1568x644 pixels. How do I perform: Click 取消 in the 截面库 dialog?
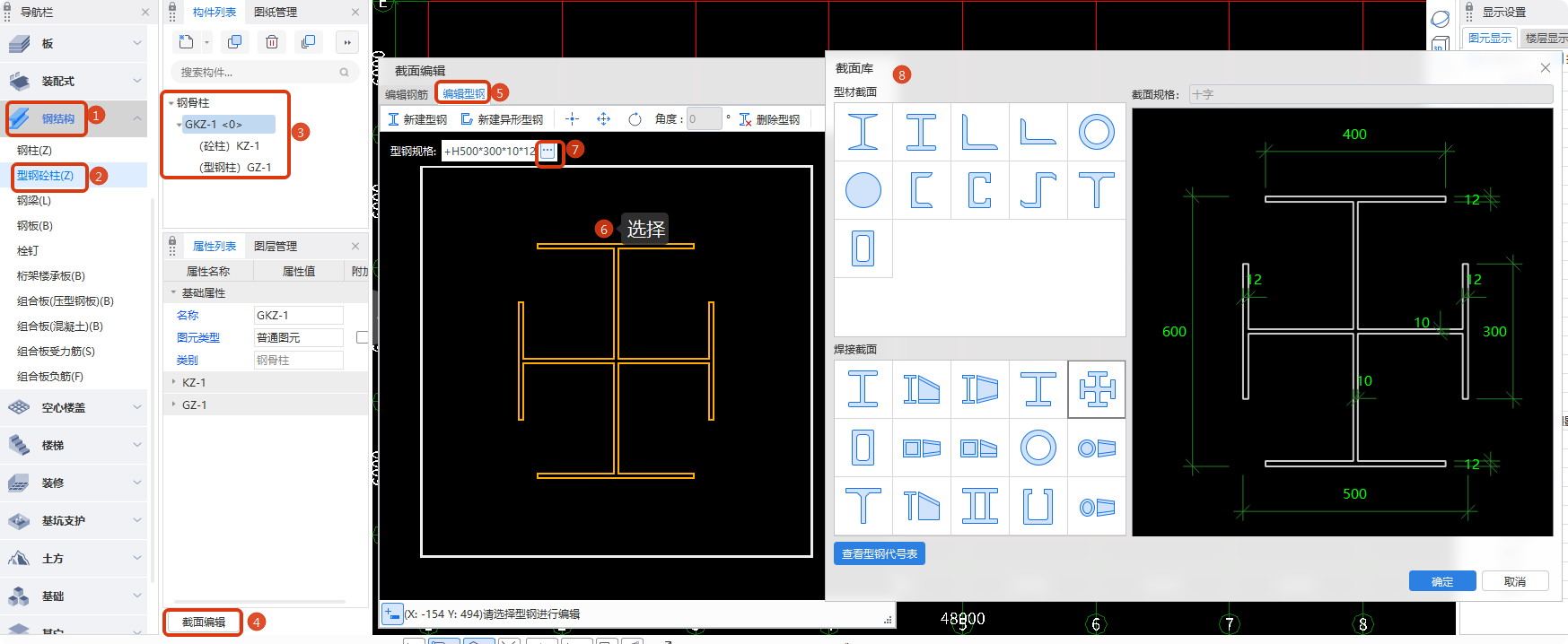[x=1515, y=581]
